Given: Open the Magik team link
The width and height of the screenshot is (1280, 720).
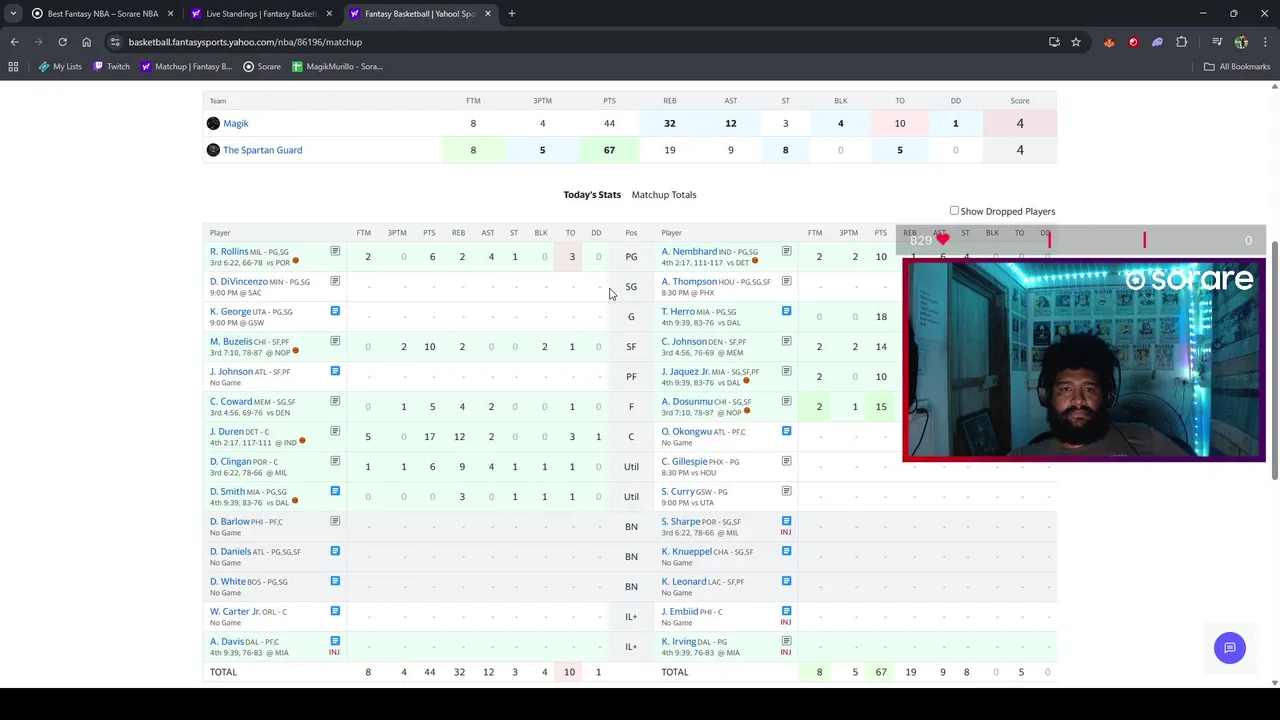Looking at the screenshot, I should 236,123.
